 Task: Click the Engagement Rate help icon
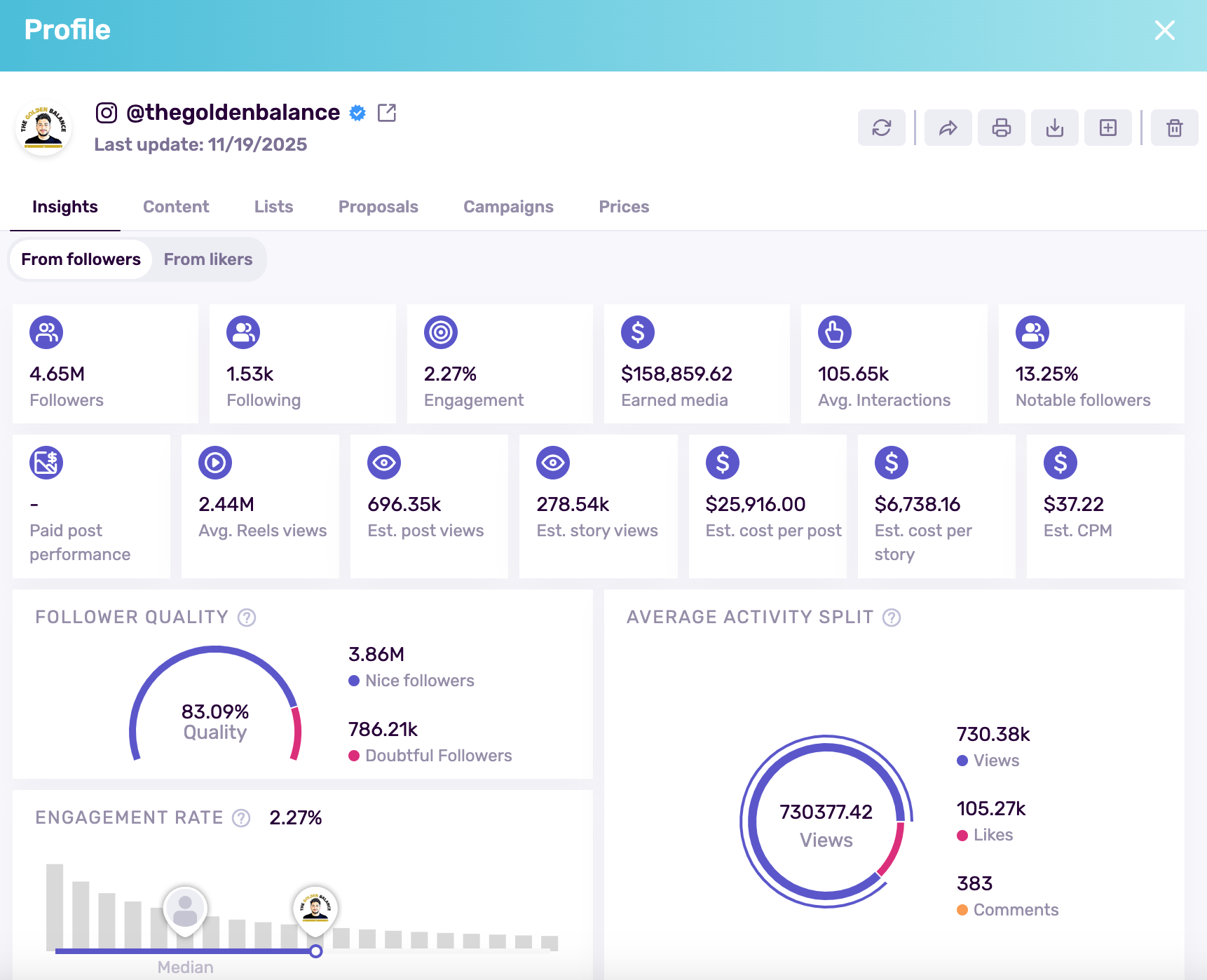[x=241, y=818]
